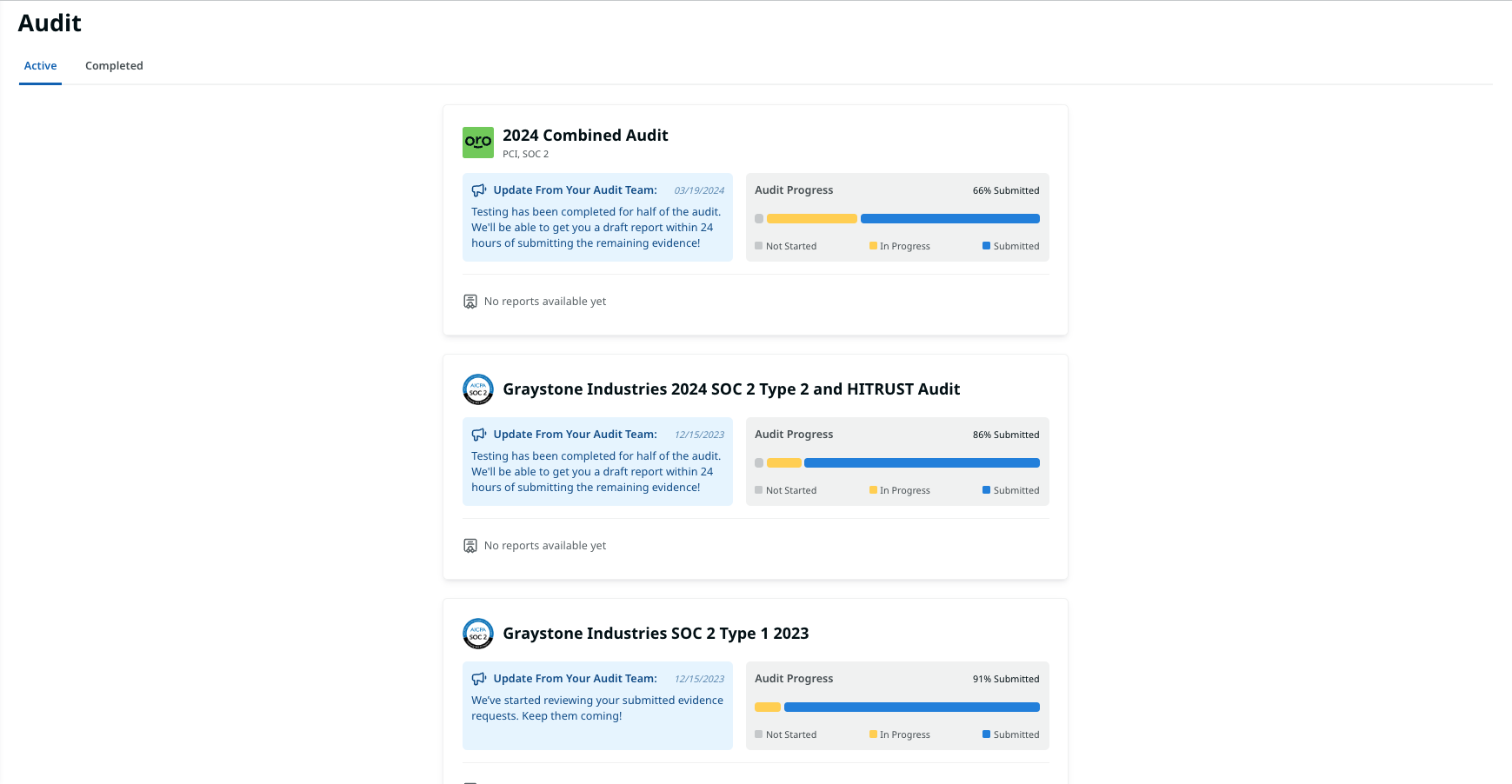
Task: Click the green Oro logo icon
Action: 478,143
